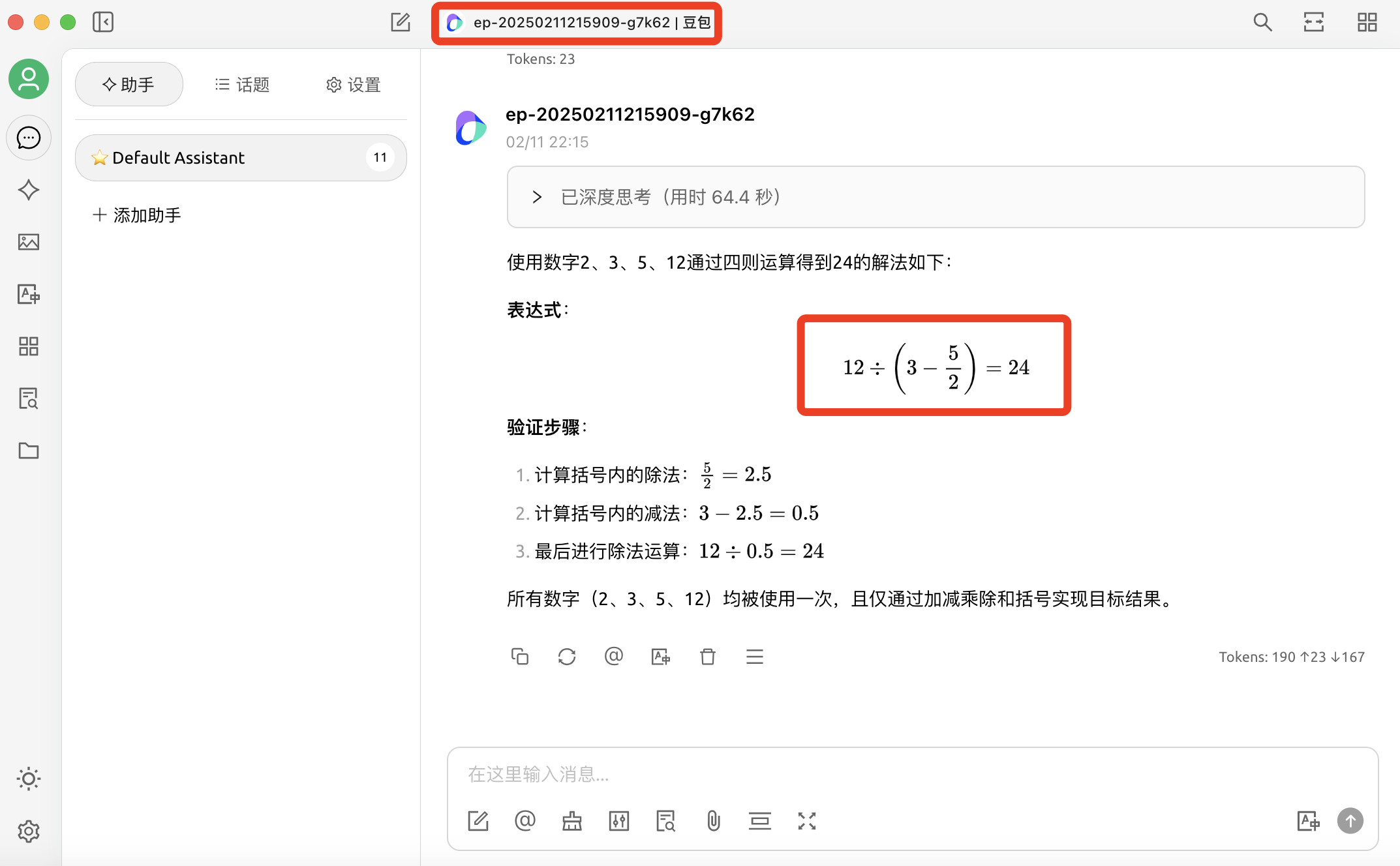Viewport: 1400px width, 866px height.
Task: Click the search icon in top bar
Action: (1262, 22)
